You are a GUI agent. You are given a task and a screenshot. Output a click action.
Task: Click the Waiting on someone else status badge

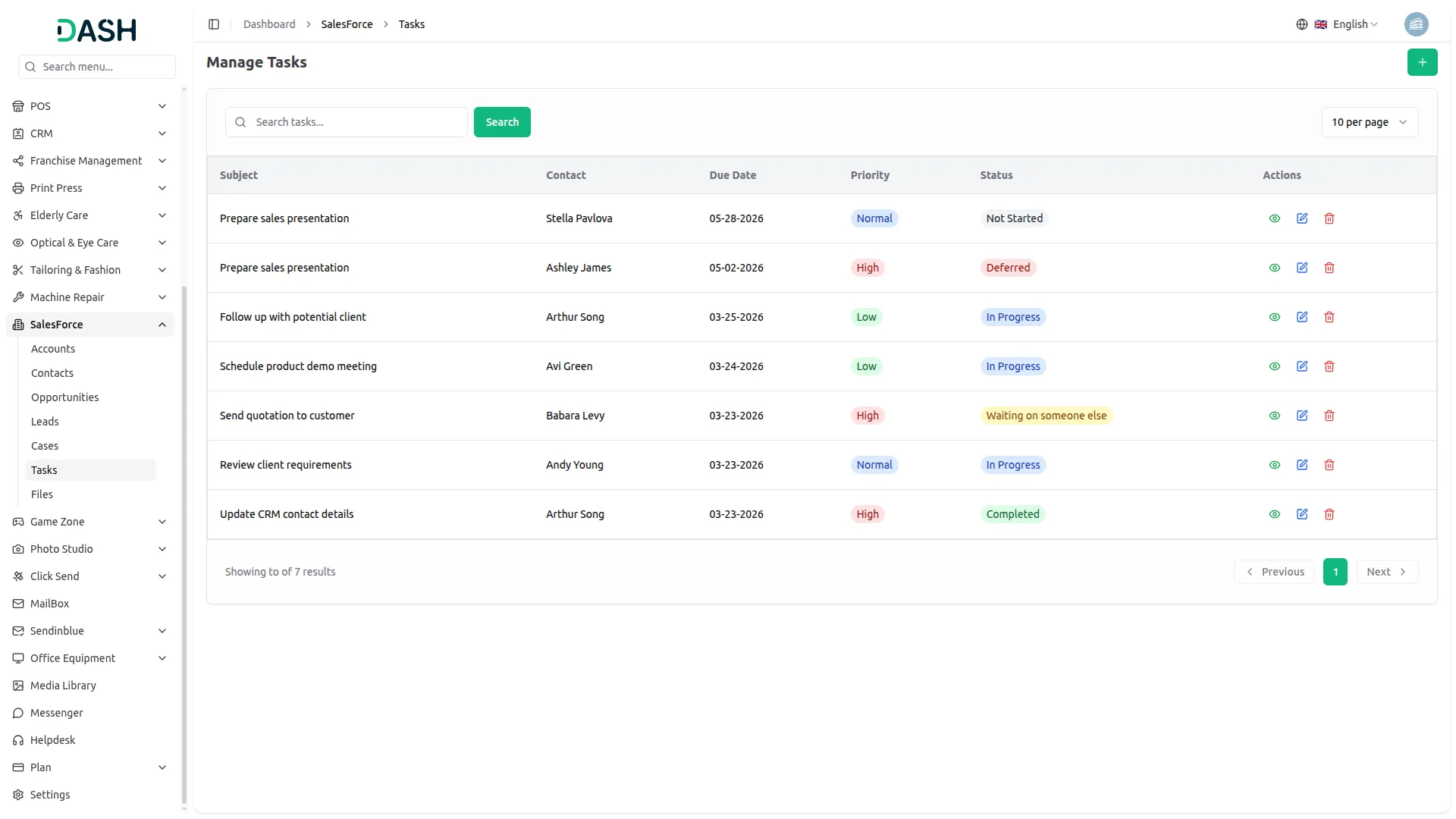point(1046,416)
